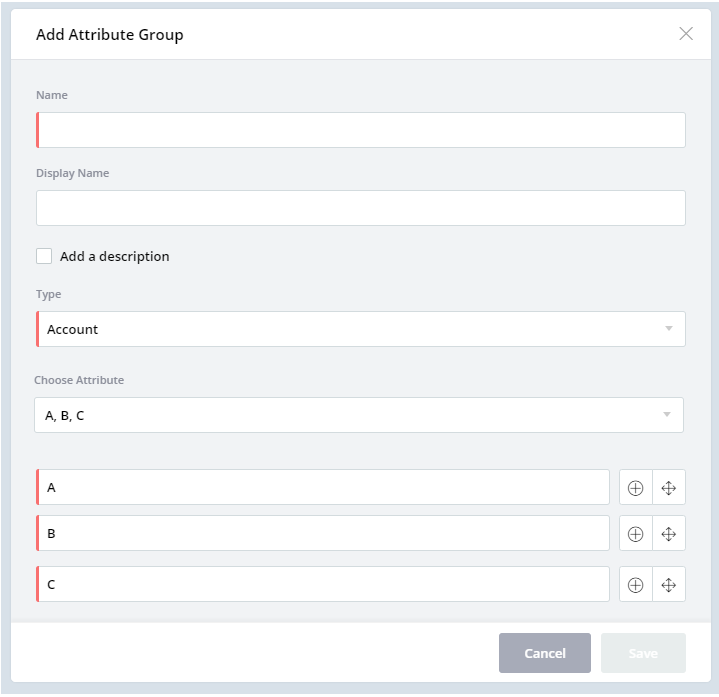
Task: Select the attribute B text field
Action: (323, 534)
